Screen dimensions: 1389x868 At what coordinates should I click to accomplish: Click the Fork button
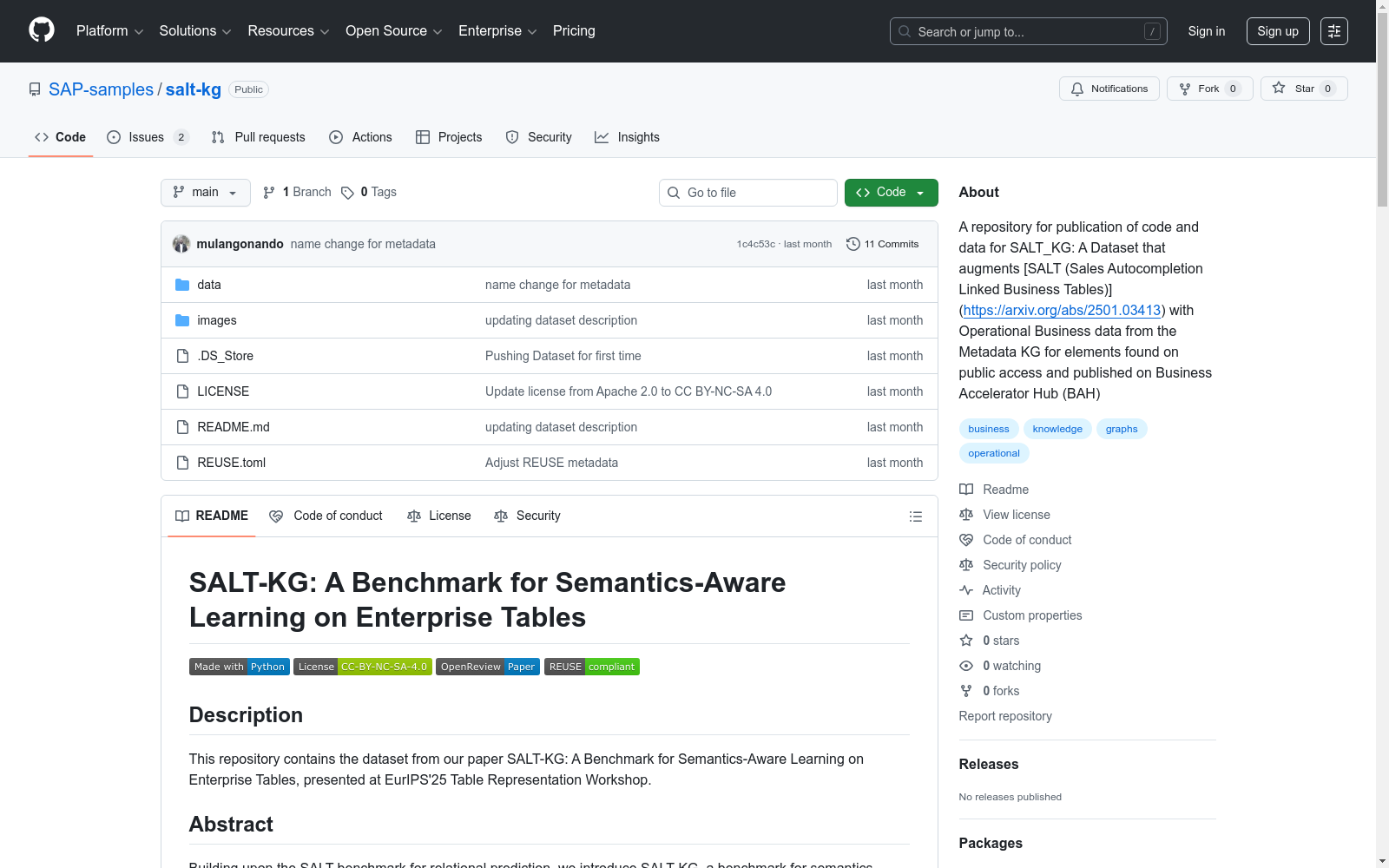[1210, 89]
